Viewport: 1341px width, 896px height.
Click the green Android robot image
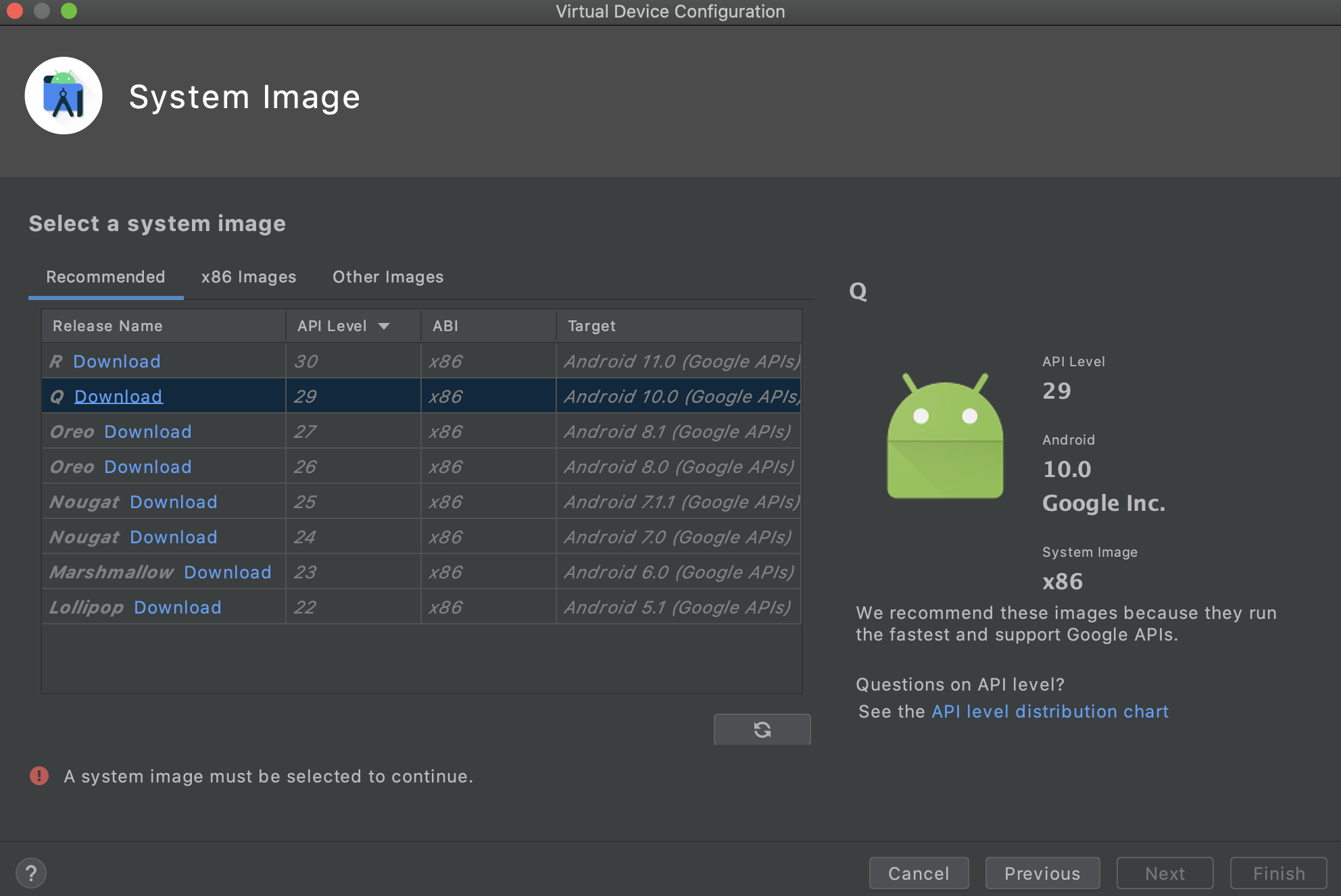[x=945, y=436]
